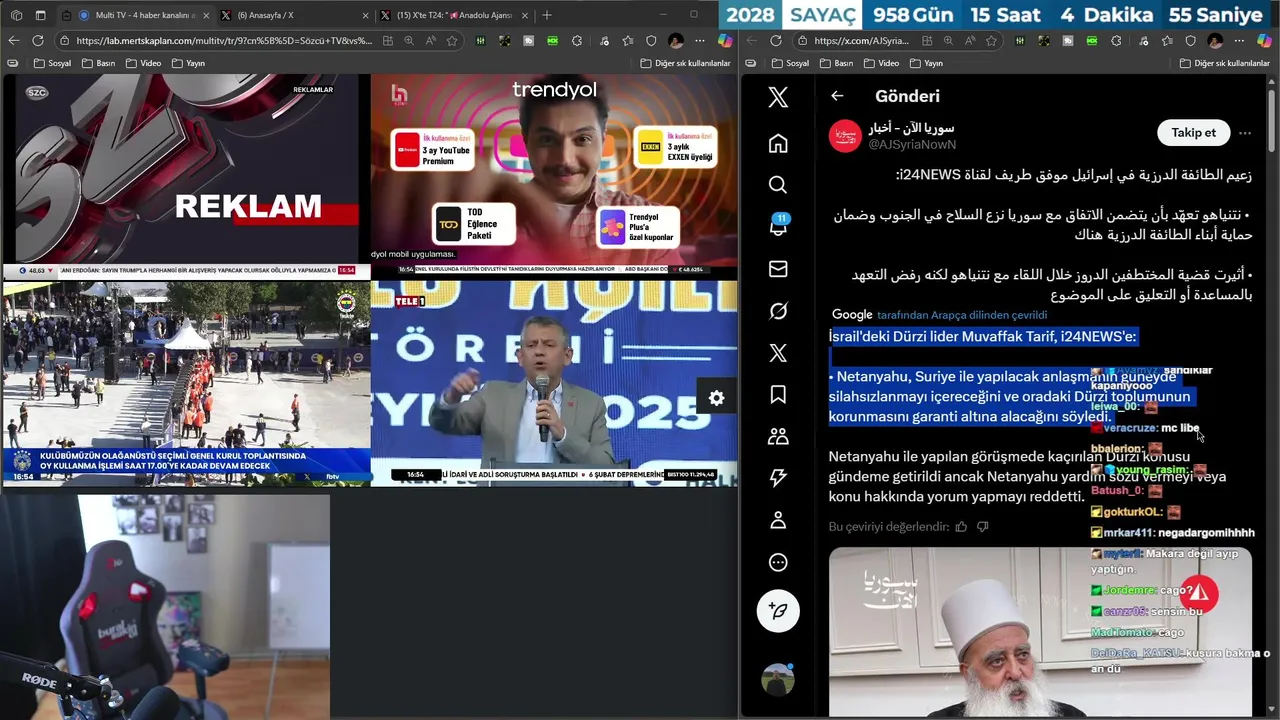This screenshot has width=1280, height=720.
Task: Open the left browser profile avatar
Action: [x=676, y=41]
